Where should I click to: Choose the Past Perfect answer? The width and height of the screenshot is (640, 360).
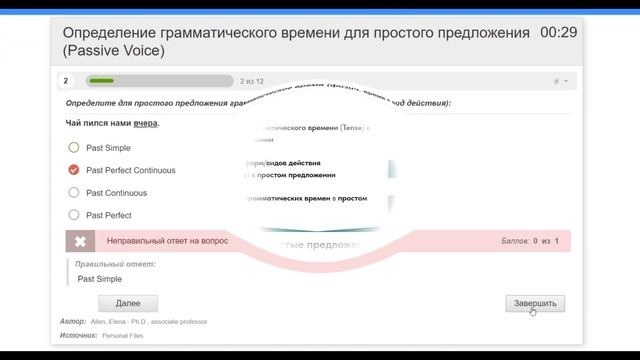tap(74, 215)
